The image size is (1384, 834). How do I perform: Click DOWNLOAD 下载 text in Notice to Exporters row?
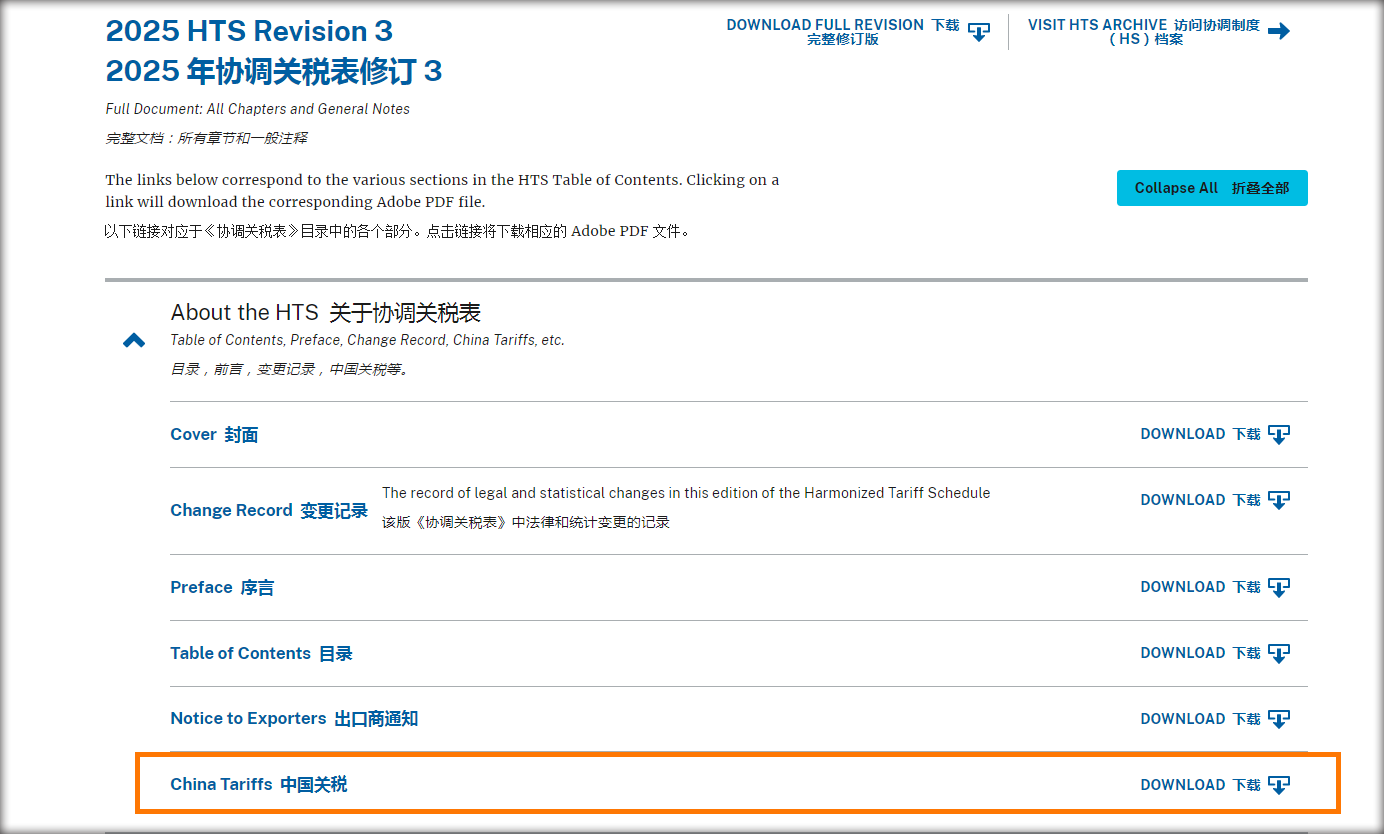[x=1200, y=719]
